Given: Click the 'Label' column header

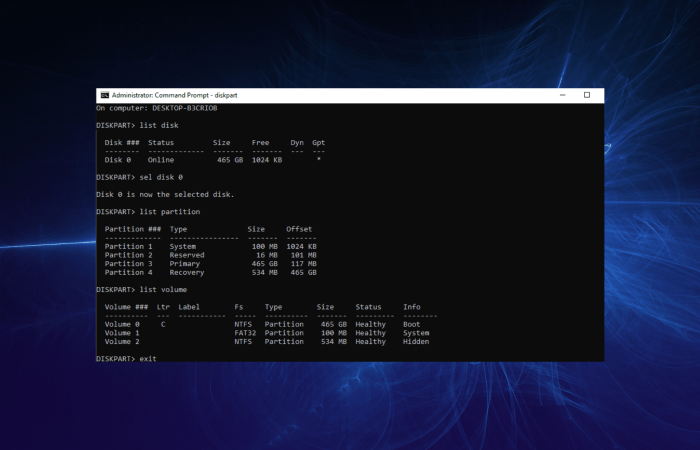Looking at the screenshot, I should (x=189, y=307).
